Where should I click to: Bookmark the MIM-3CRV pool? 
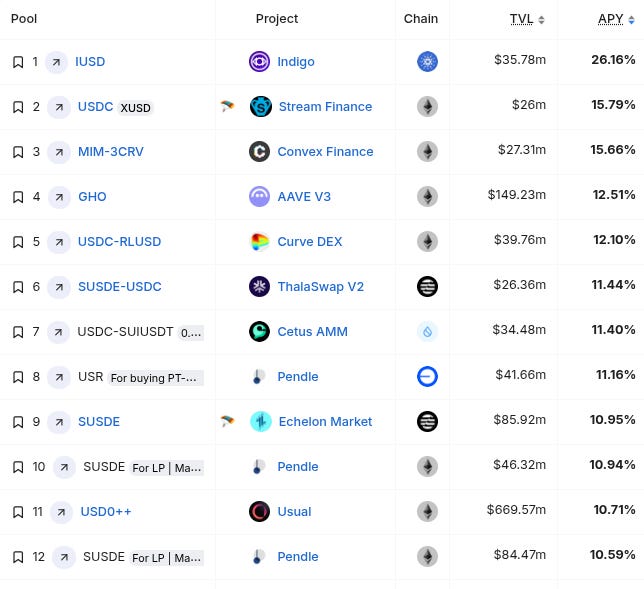point(18,152)
